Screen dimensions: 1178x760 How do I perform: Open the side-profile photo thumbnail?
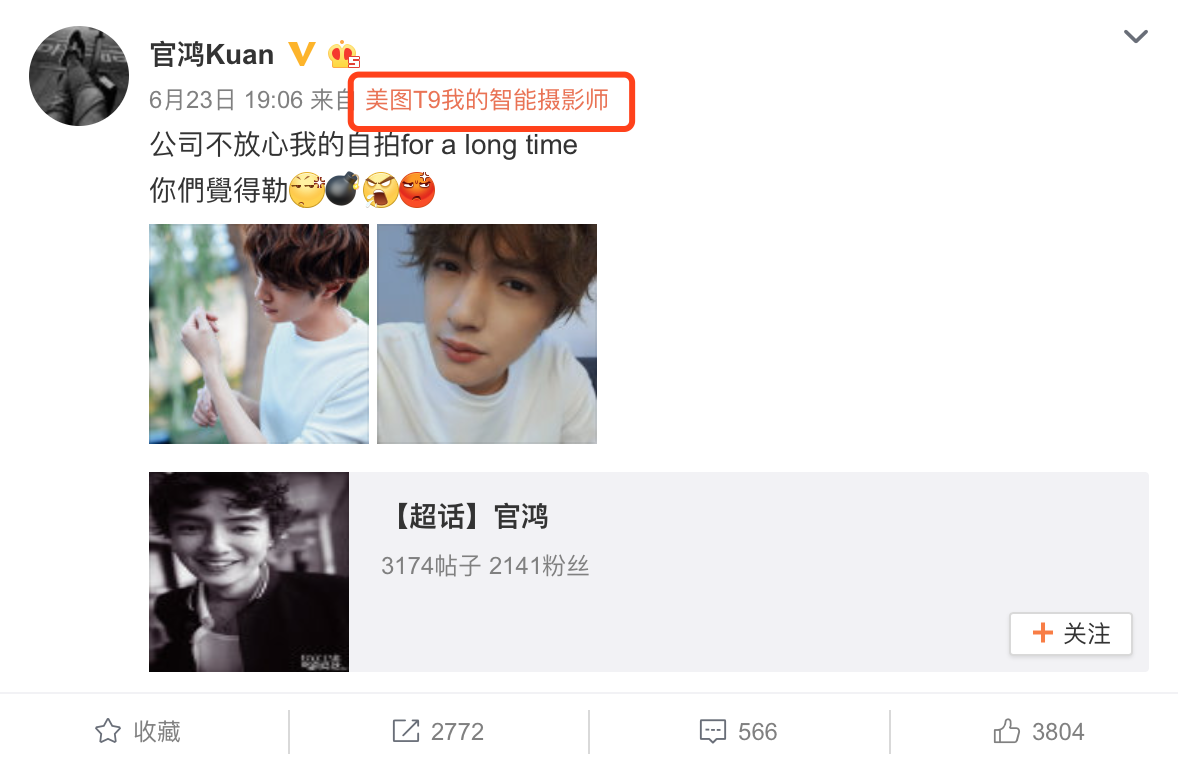(x=258, y=333)
